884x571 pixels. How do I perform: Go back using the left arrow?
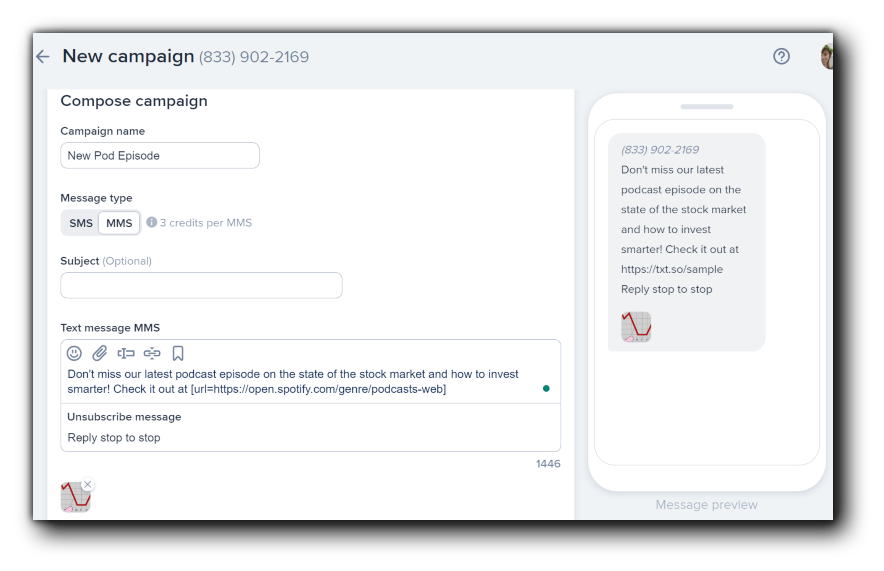click(42, 57)
